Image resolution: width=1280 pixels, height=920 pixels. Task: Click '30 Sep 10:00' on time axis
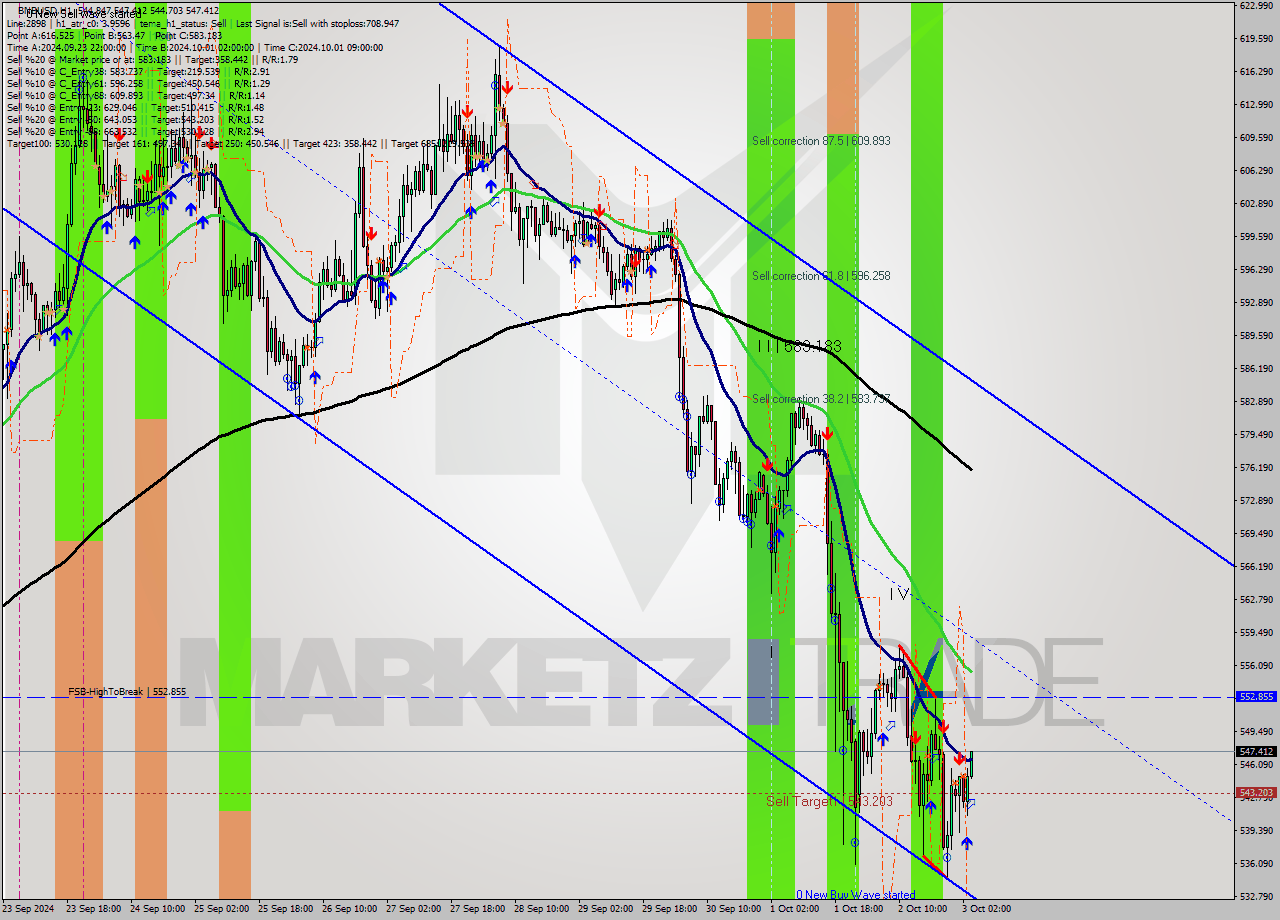735,909
